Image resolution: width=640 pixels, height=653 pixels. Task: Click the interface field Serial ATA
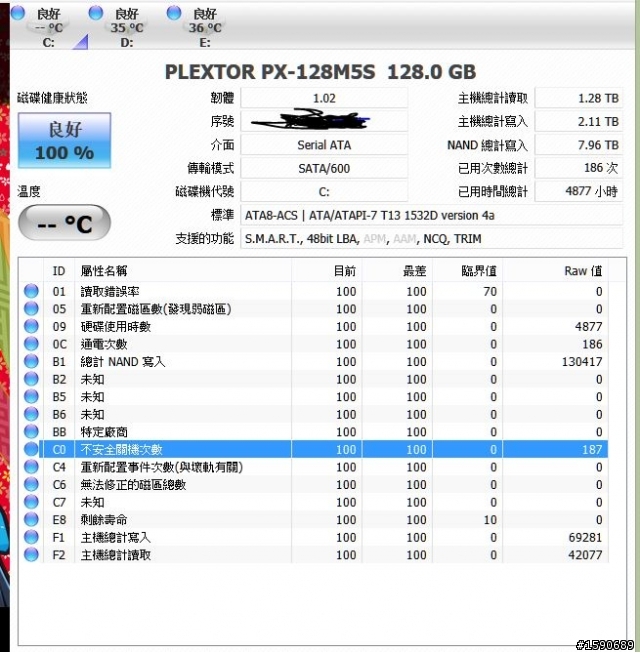(x=324, y=145)
